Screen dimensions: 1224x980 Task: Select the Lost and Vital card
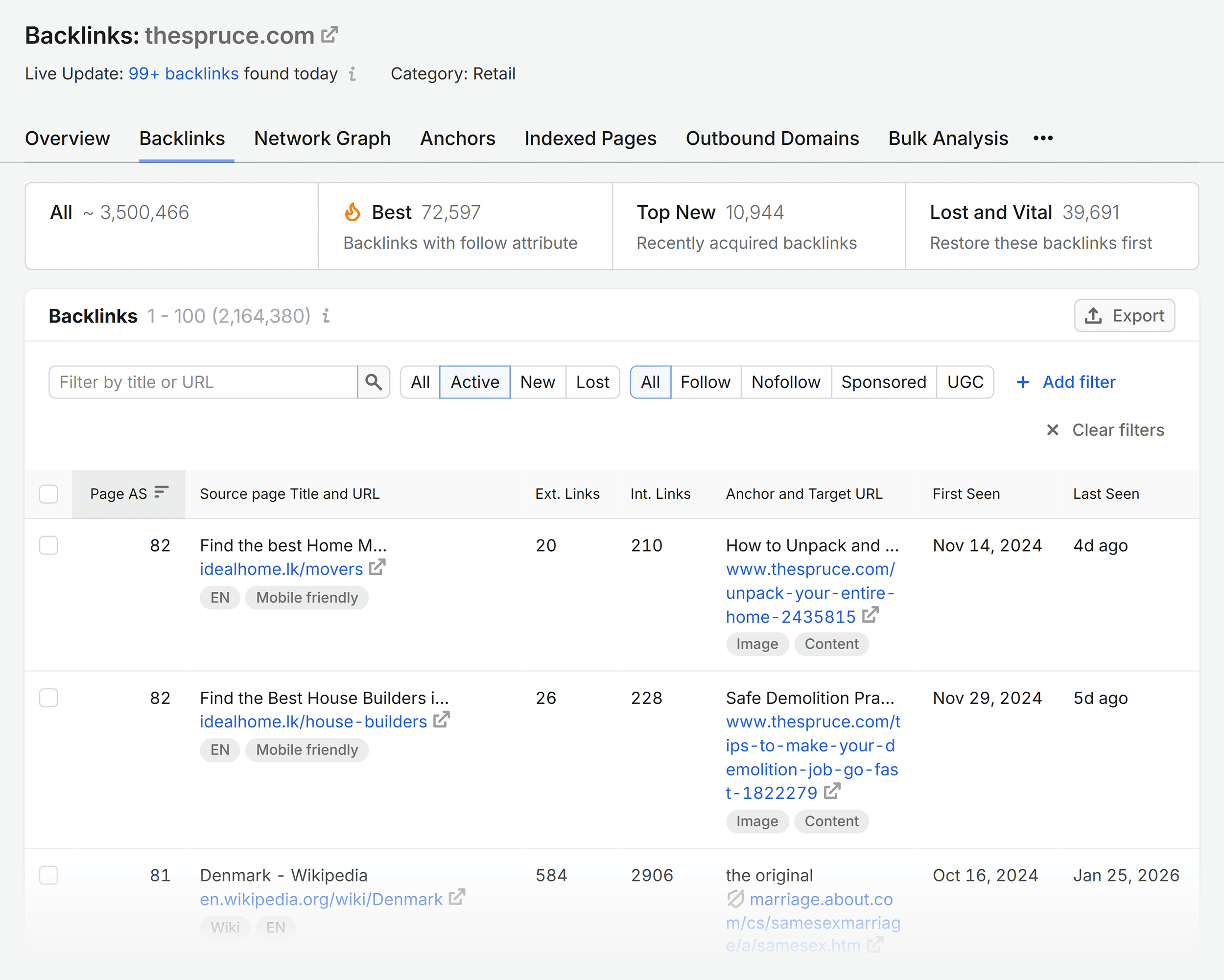click(1052, 226)
